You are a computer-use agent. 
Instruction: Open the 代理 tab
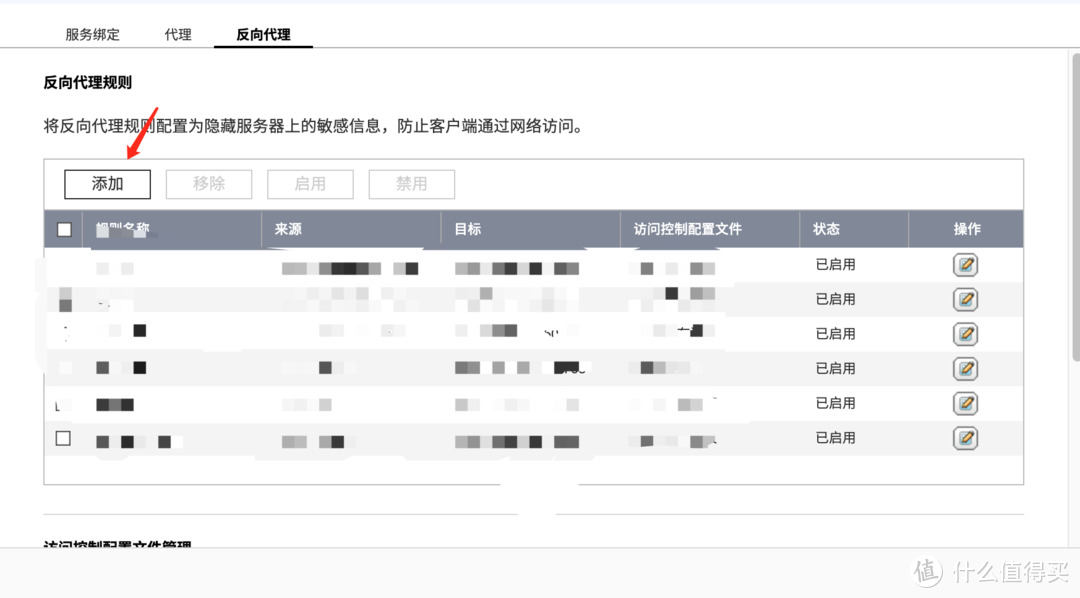tap(177, 34)
